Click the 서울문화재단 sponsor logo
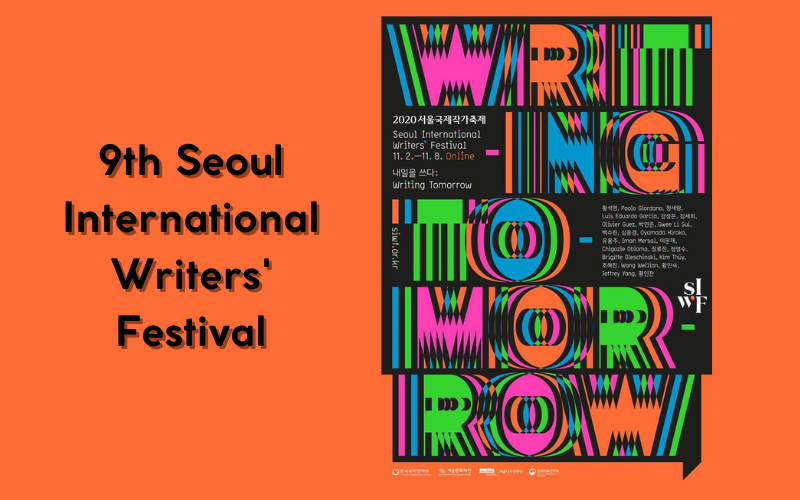Image resolution: width=800 pixels, height=500 pixels. (x=455, y=471)
